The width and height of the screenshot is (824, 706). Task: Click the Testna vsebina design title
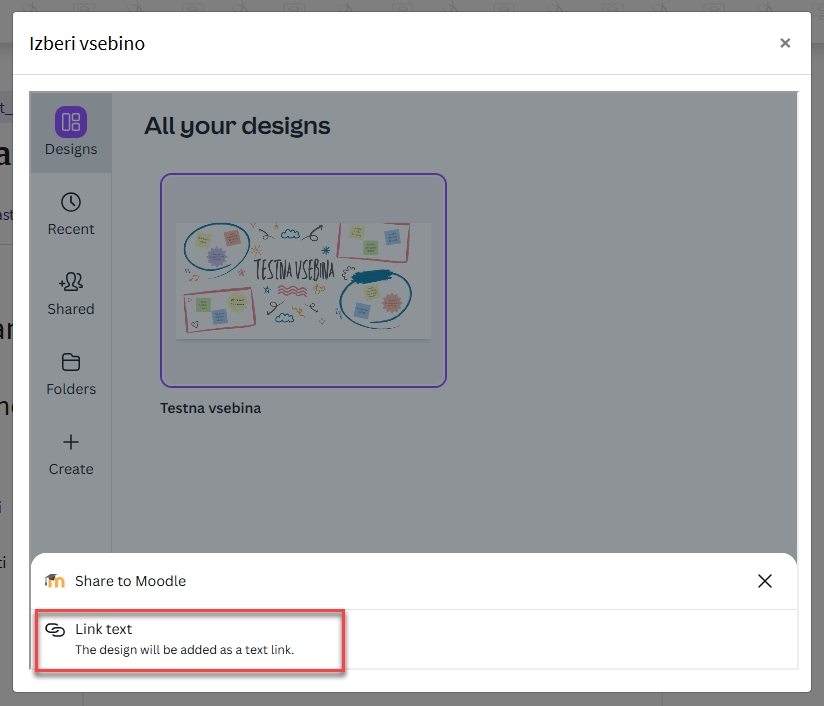pyautogui.click(x=210, y=408)
